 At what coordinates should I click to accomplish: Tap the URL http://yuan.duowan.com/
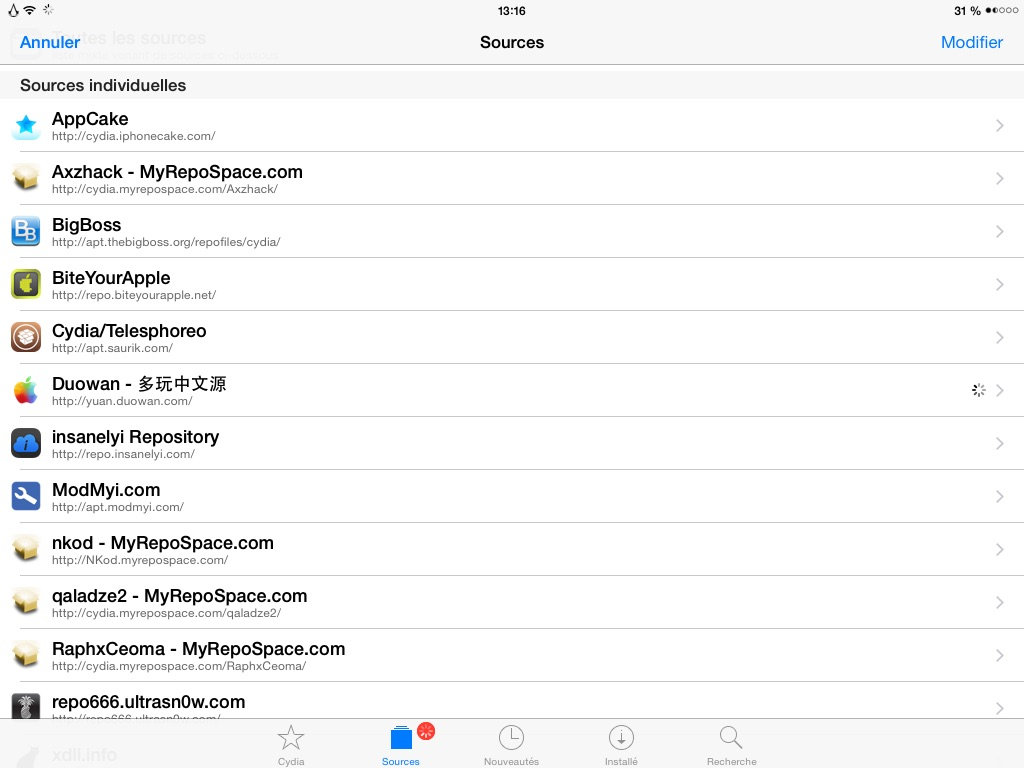click(122, 401)
